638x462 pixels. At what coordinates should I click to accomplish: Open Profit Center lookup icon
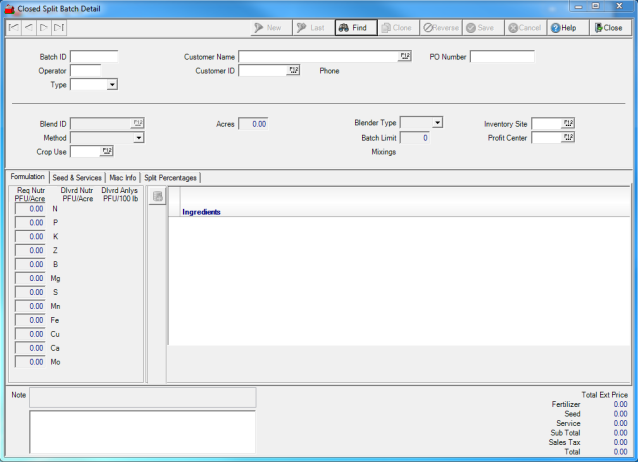(x=568, y=138)
